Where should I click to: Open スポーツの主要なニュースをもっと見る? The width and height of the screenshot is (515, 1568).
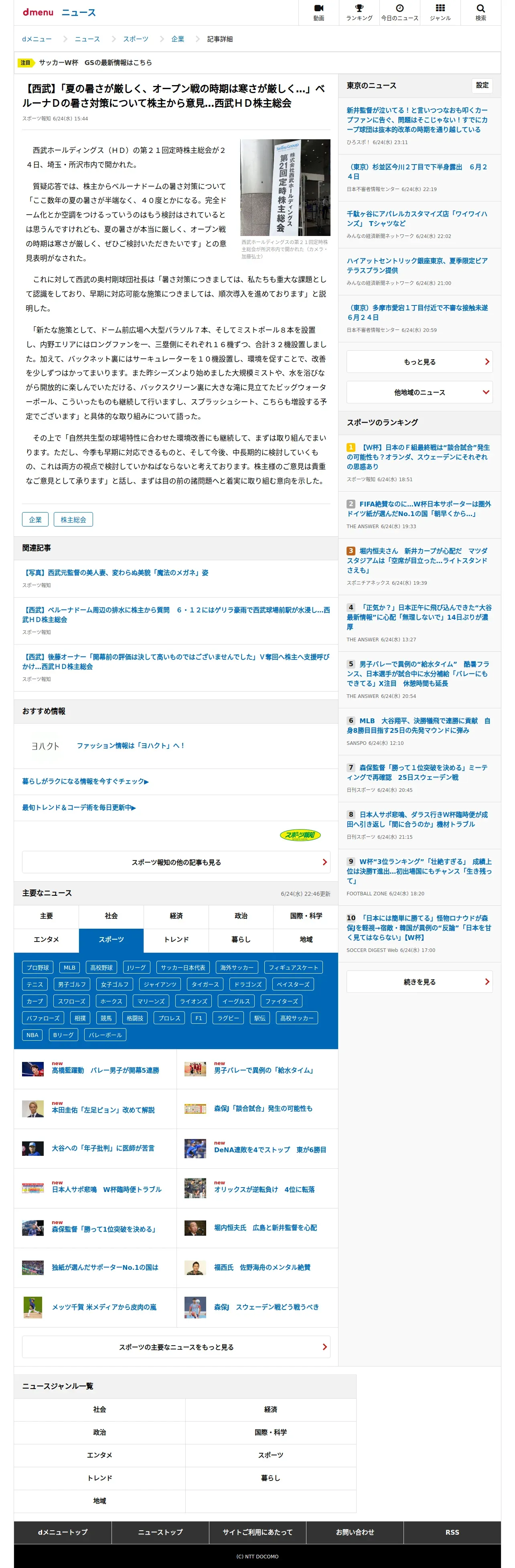176,1347
